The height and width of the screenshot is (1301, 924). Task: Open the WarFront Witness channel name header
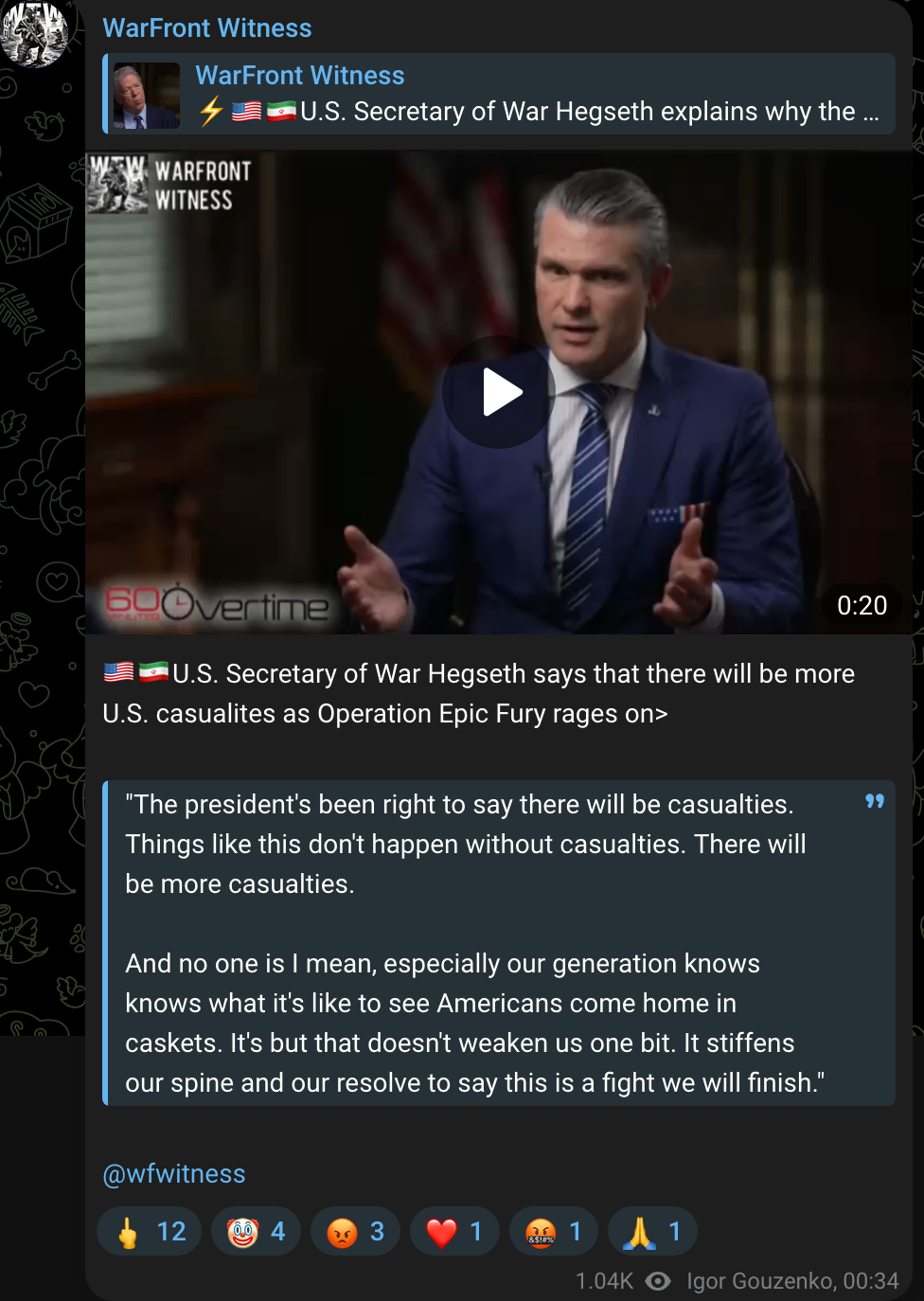pyautogui.click(x=207, y=28)
